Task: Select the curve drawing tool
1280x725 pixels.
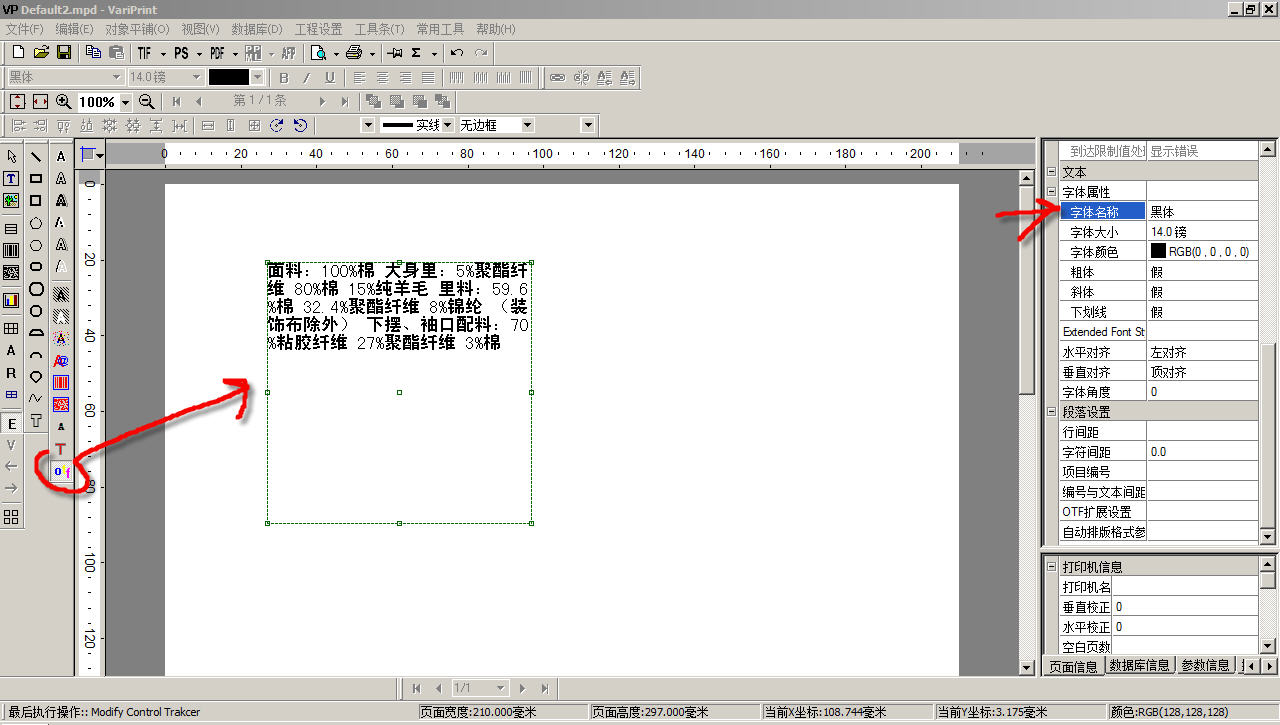Action: click(x=36, y=399)
